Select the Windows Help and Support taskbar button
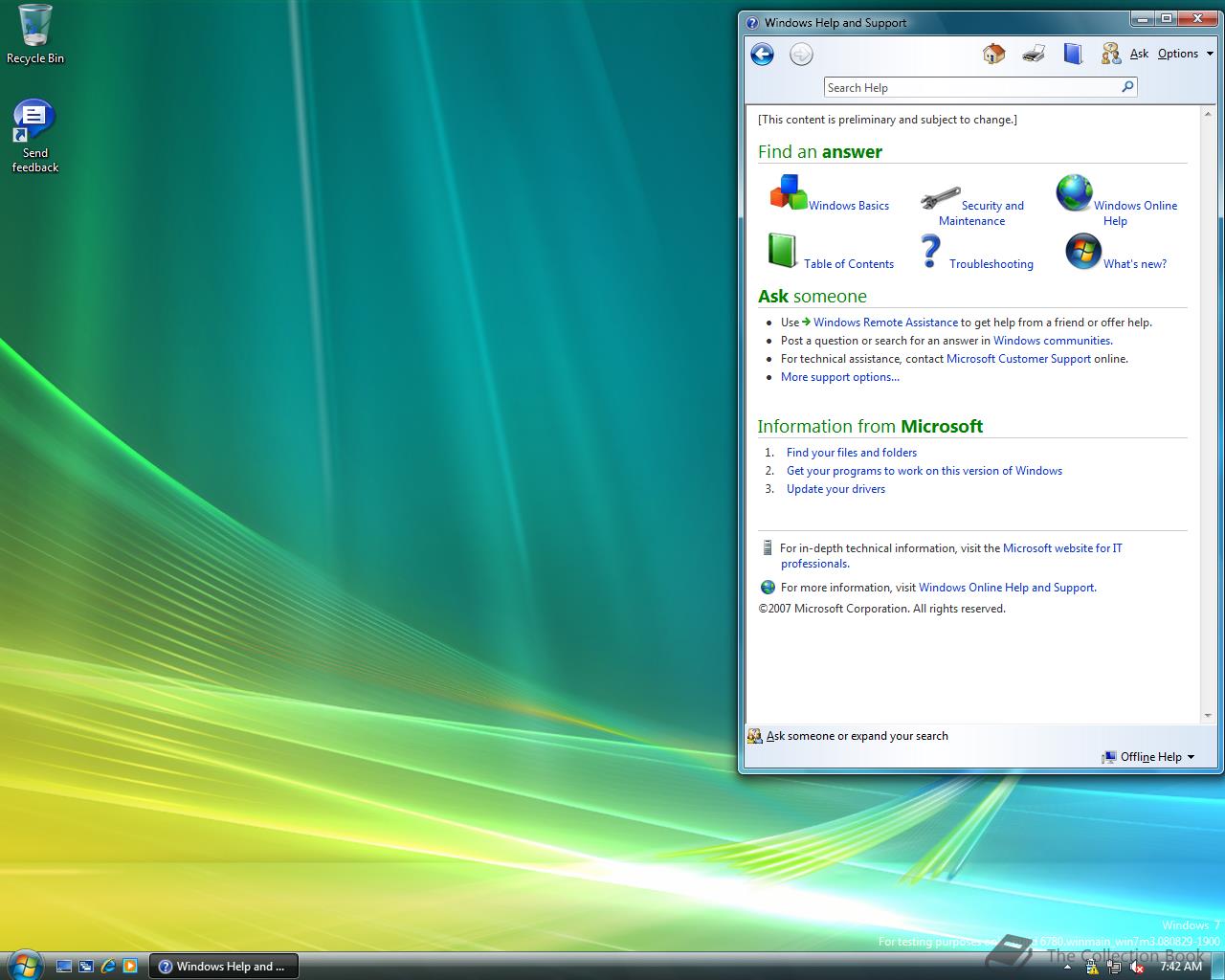This screenshot has height=980, width=1225. [x=224, y=966]
